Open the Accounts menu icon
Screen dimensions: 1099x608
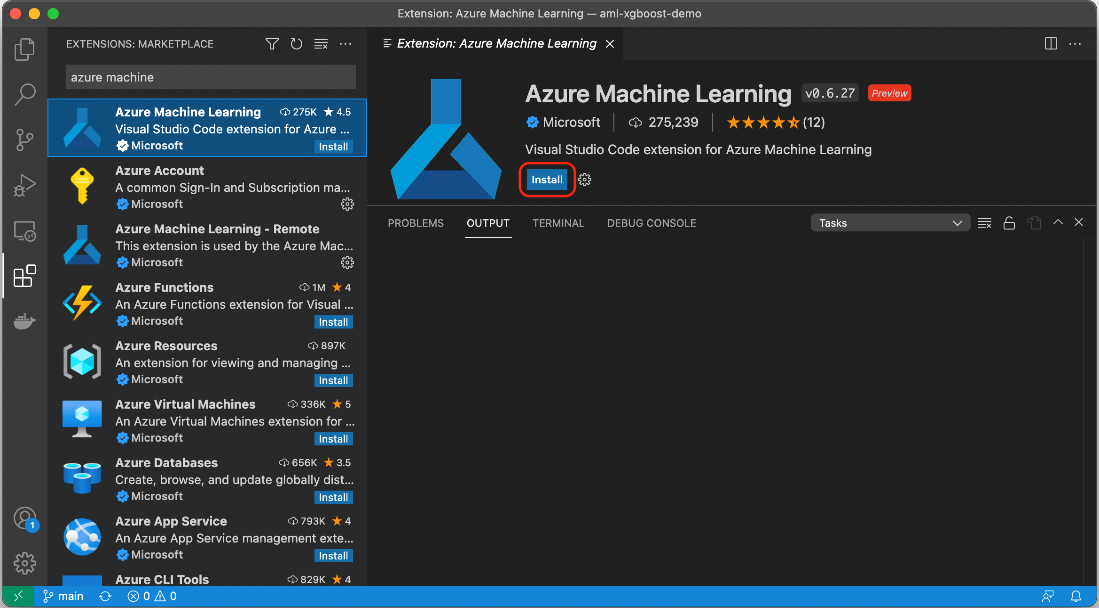(25, 519)
